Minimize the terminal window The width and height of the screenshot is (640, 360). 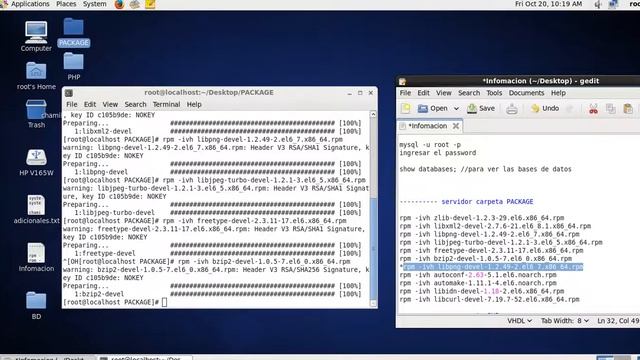point(349,93)
